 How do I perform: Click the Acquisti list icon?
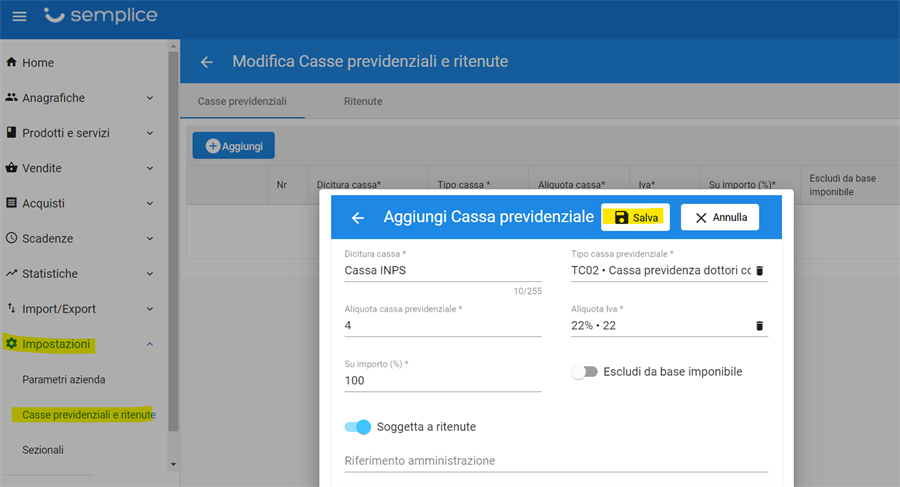tap(11, 203)
